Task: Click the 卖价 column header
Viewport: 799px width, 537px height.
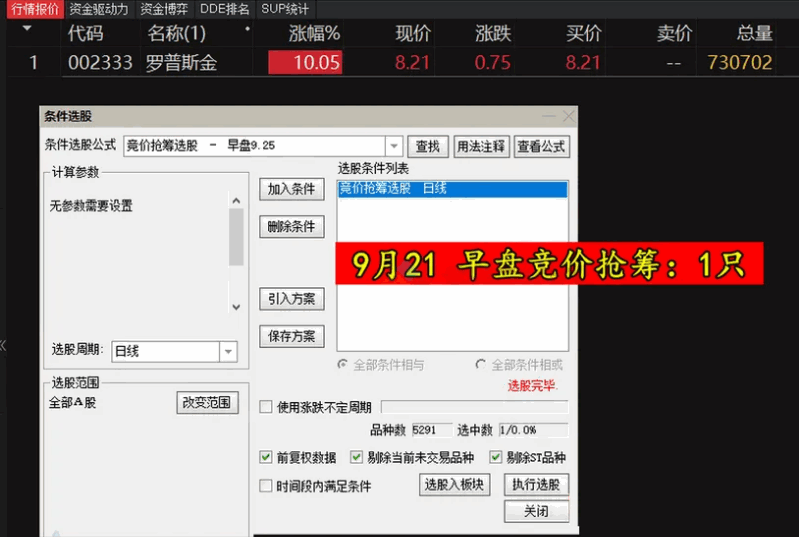Action: tap(674, 34)
